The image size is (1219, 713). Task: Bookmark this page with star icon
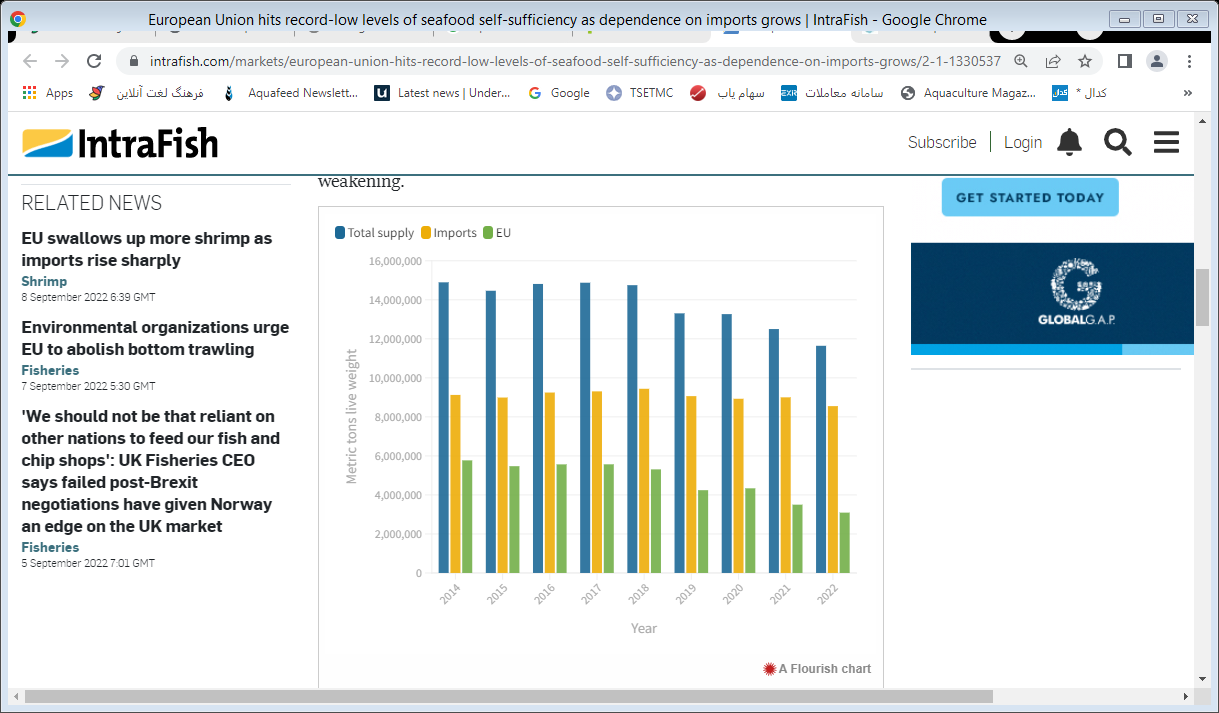1085,61
